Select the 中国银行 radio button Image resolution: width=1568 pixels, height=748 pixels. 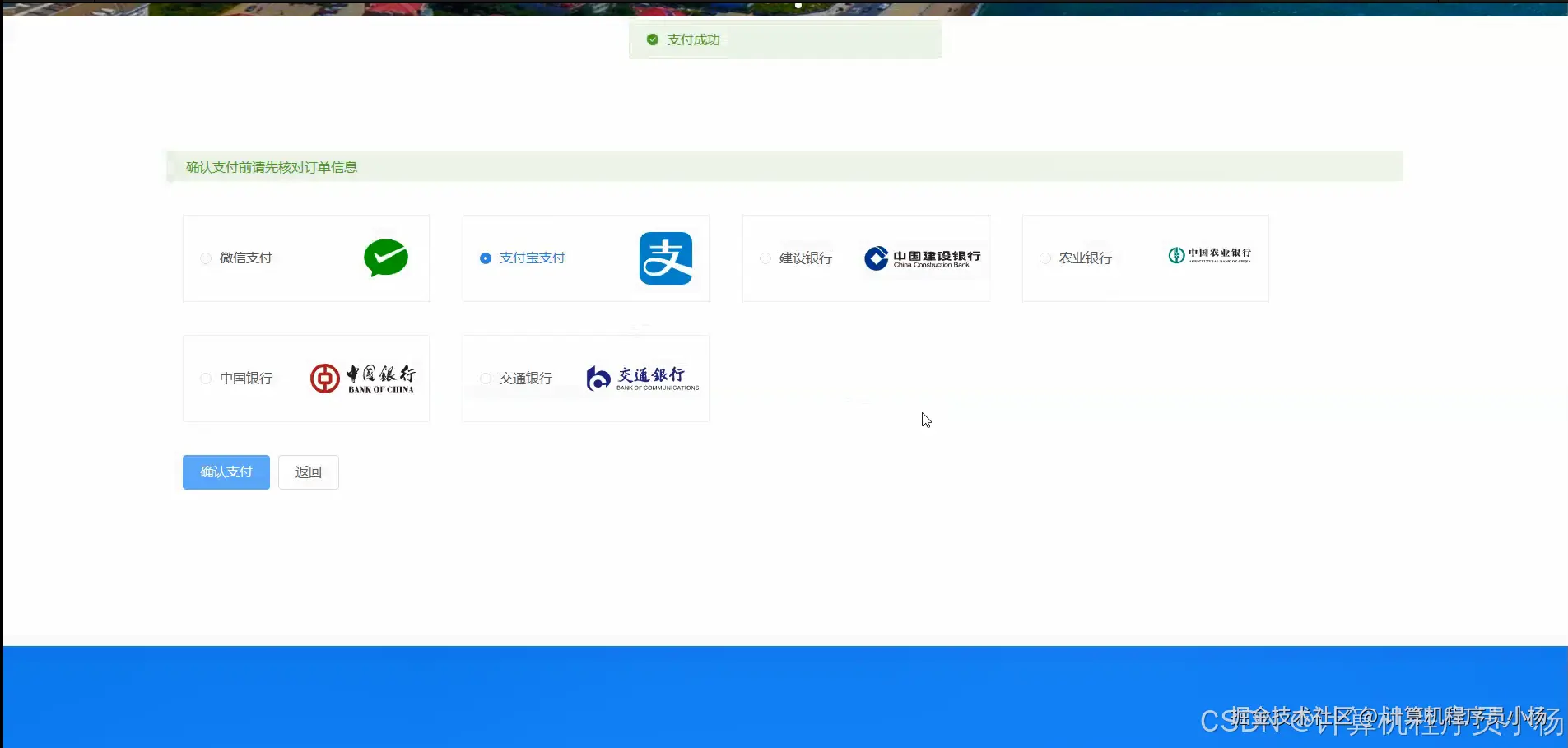coord(206,379)
